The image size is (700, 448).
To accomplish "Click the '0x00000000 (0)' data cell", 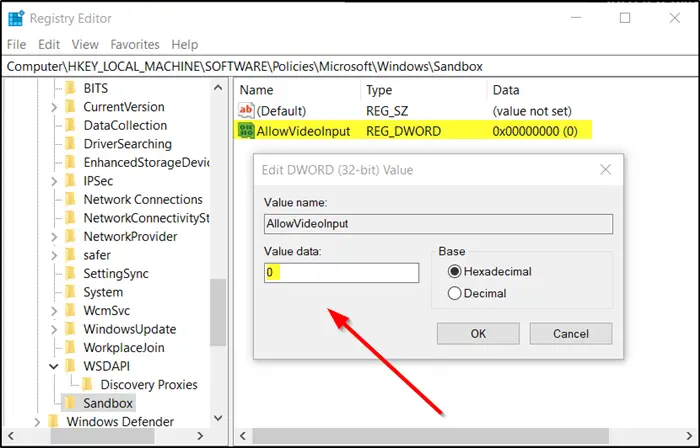I will click(535, 131).
